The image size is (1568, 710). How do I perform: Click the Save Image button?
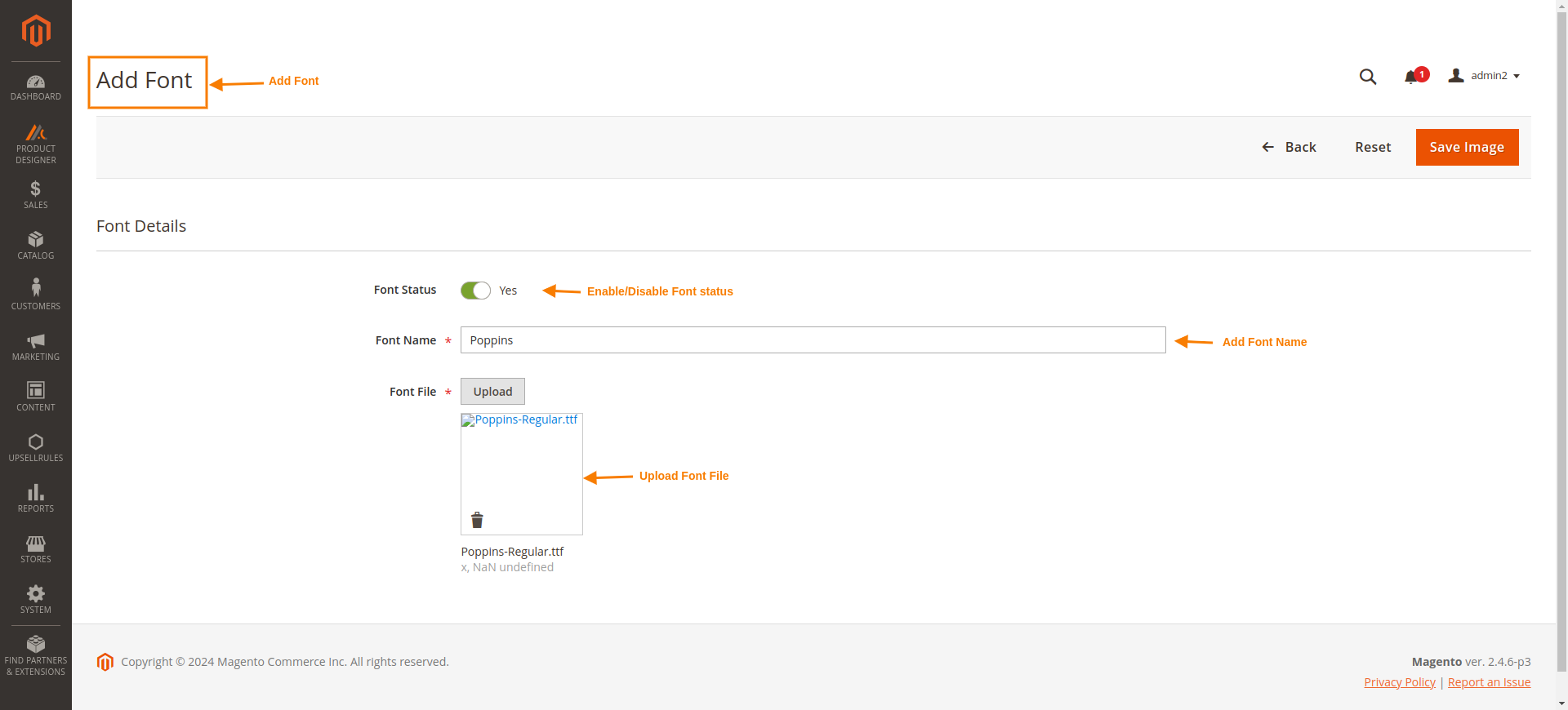pyautogui.click(x=1467, y=147)
